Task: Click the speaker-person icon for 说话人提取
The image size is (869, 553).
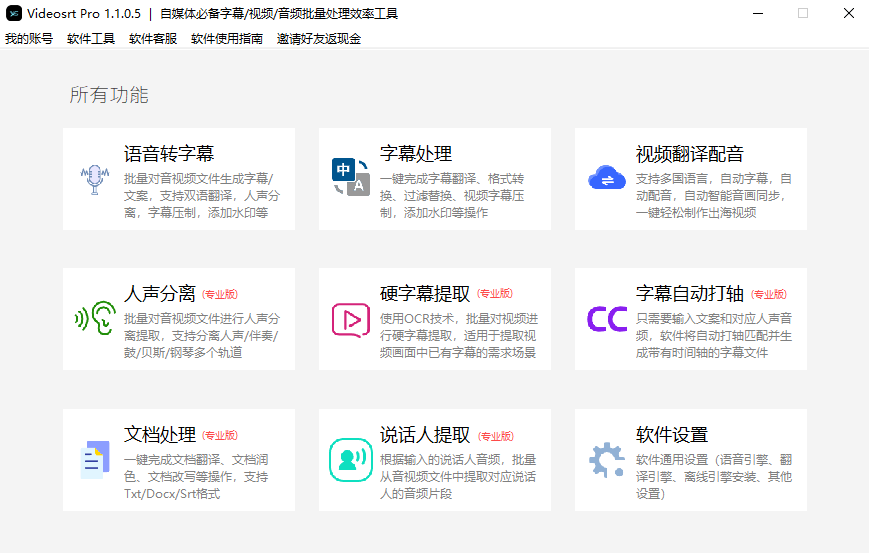Action: click(351, 460)
